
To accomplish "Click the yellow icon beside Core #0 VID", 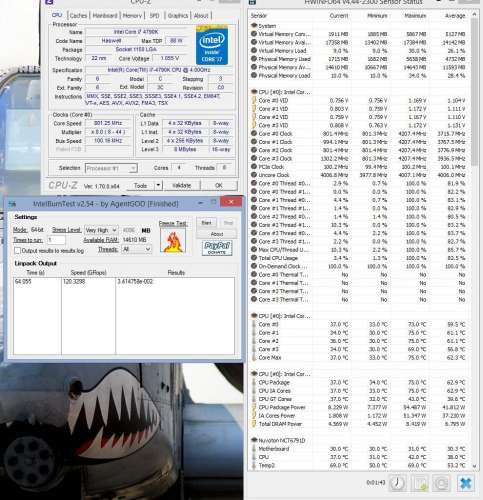I will point(254,100).
